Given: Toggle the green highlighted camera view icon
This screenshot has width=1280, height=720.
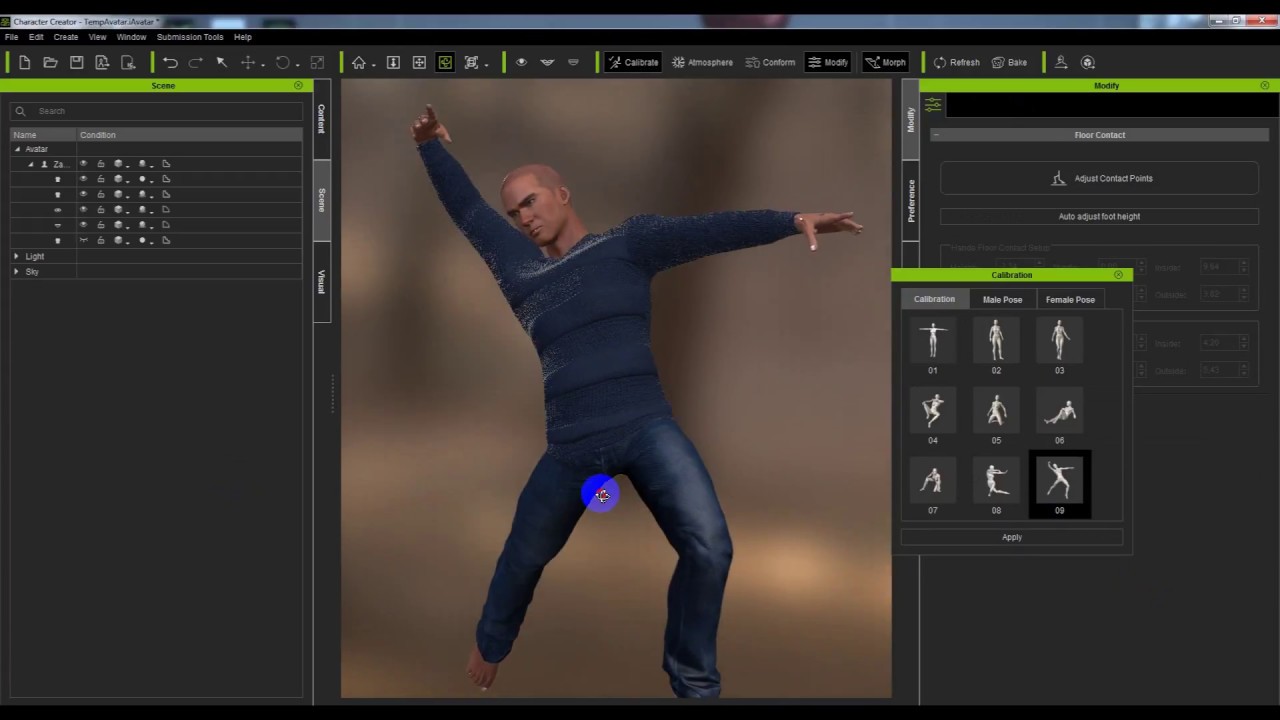Looking at the screenshot, I should click(x=445, y=62).
